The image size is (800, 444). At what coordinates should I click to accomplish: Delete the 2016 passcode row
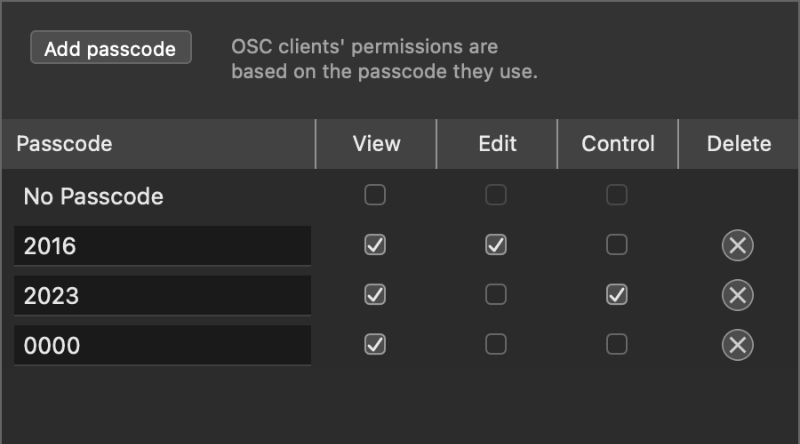(737, 245)
